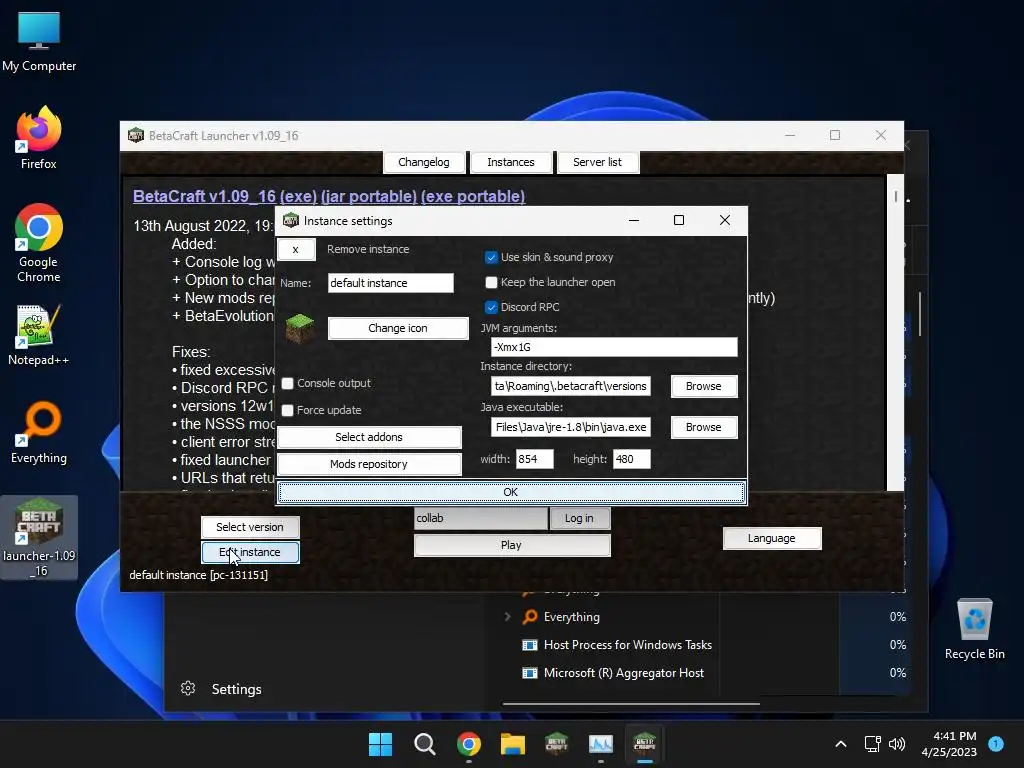Open Mods repository
Image resolution: width=1024 pixels, height=768 pixels.
pos(369,464)
